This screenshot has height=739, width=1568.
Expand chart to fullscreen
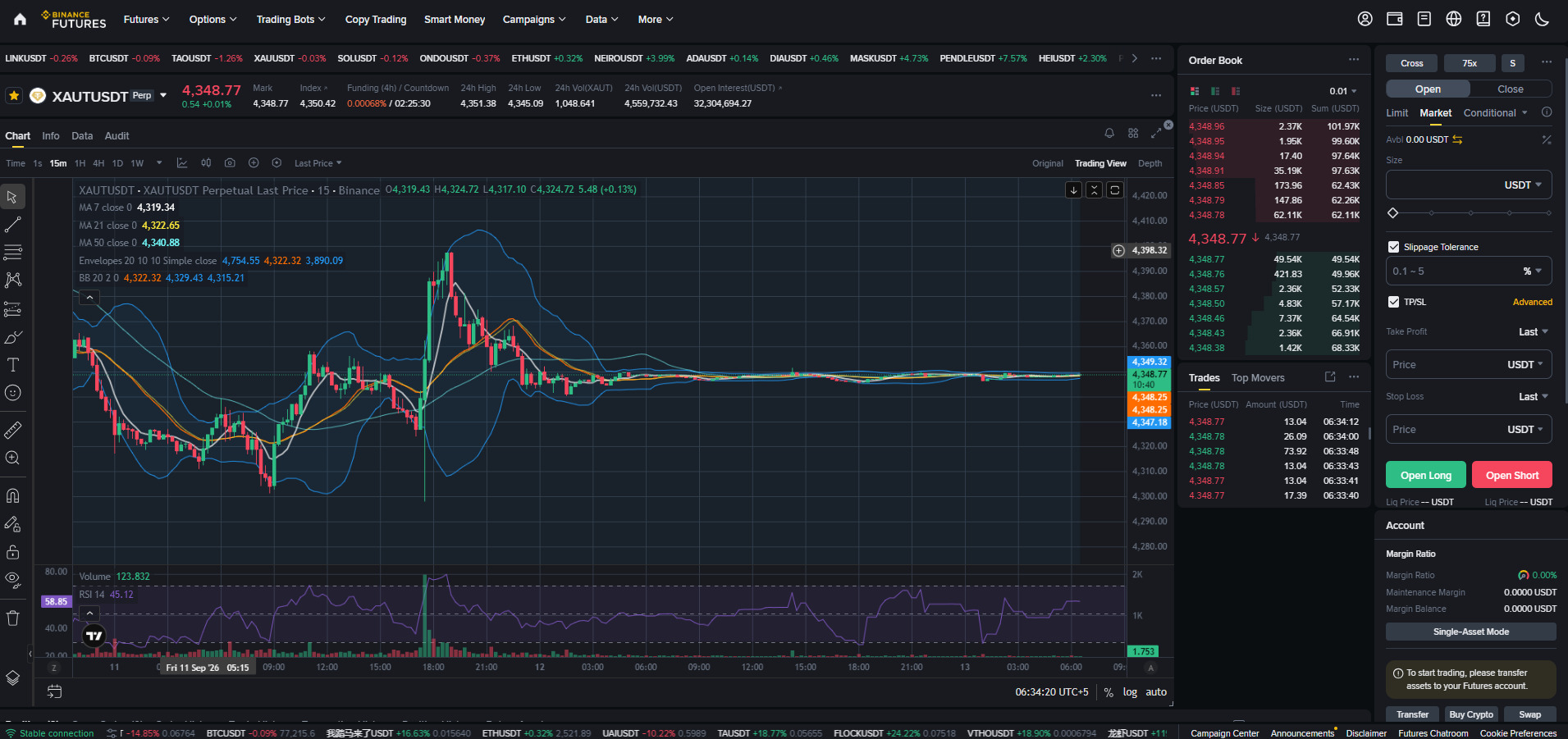[1156, 133]
